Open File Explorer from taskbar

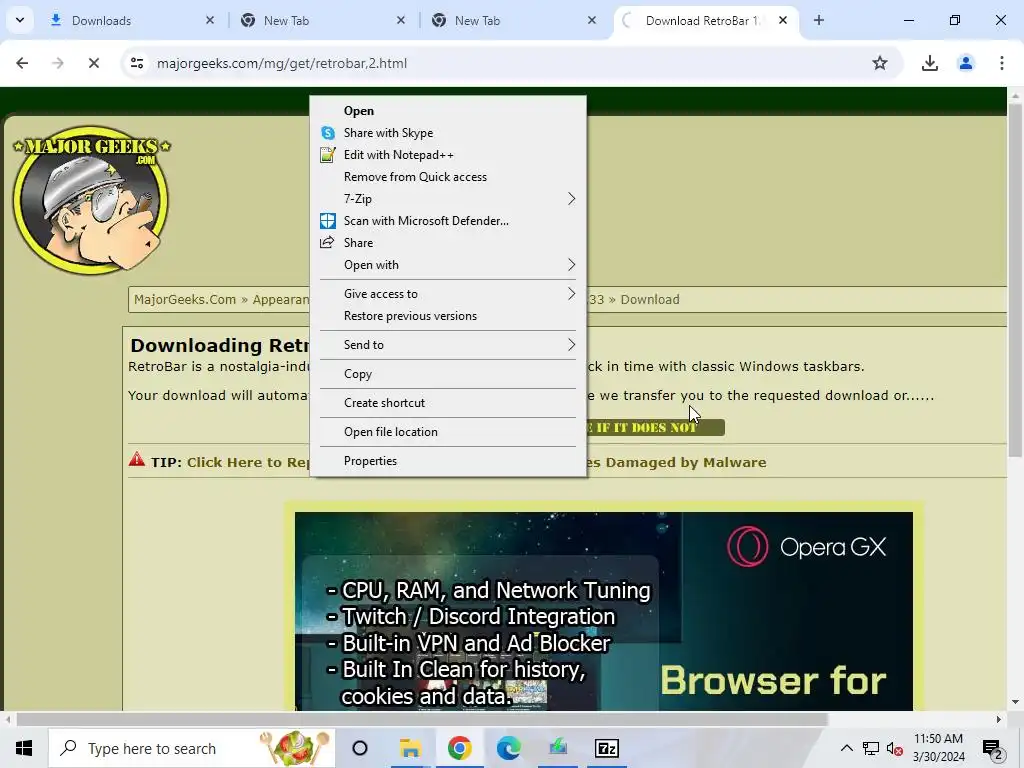pyautogui.click(x=411, y=748)
